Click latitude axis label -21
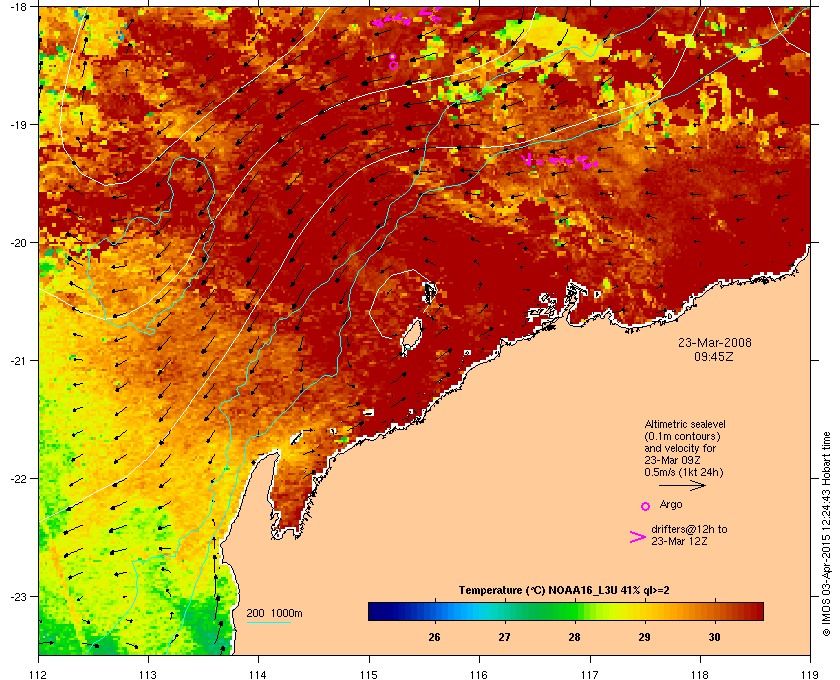Viewport: 840px width, 680px height. [18, 360]
